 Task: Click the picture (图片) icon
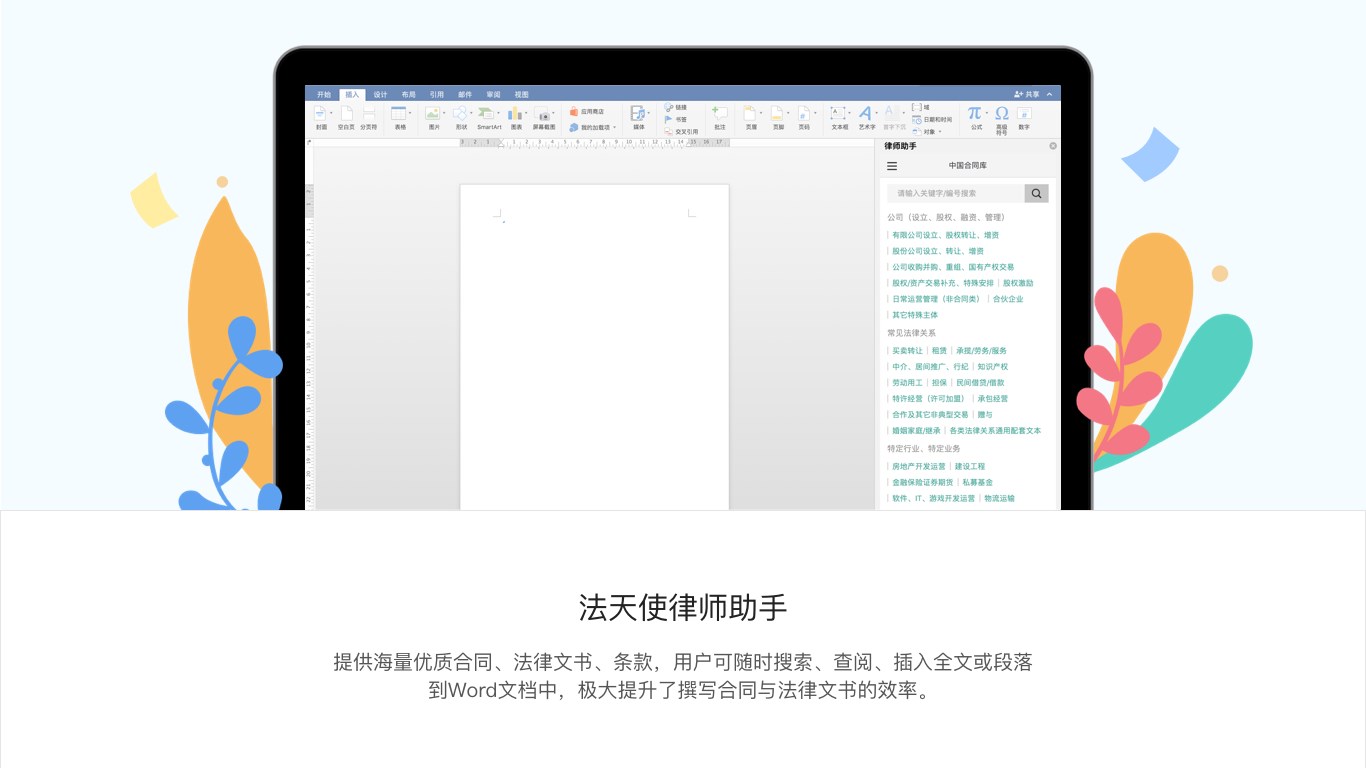coord(432,114)
